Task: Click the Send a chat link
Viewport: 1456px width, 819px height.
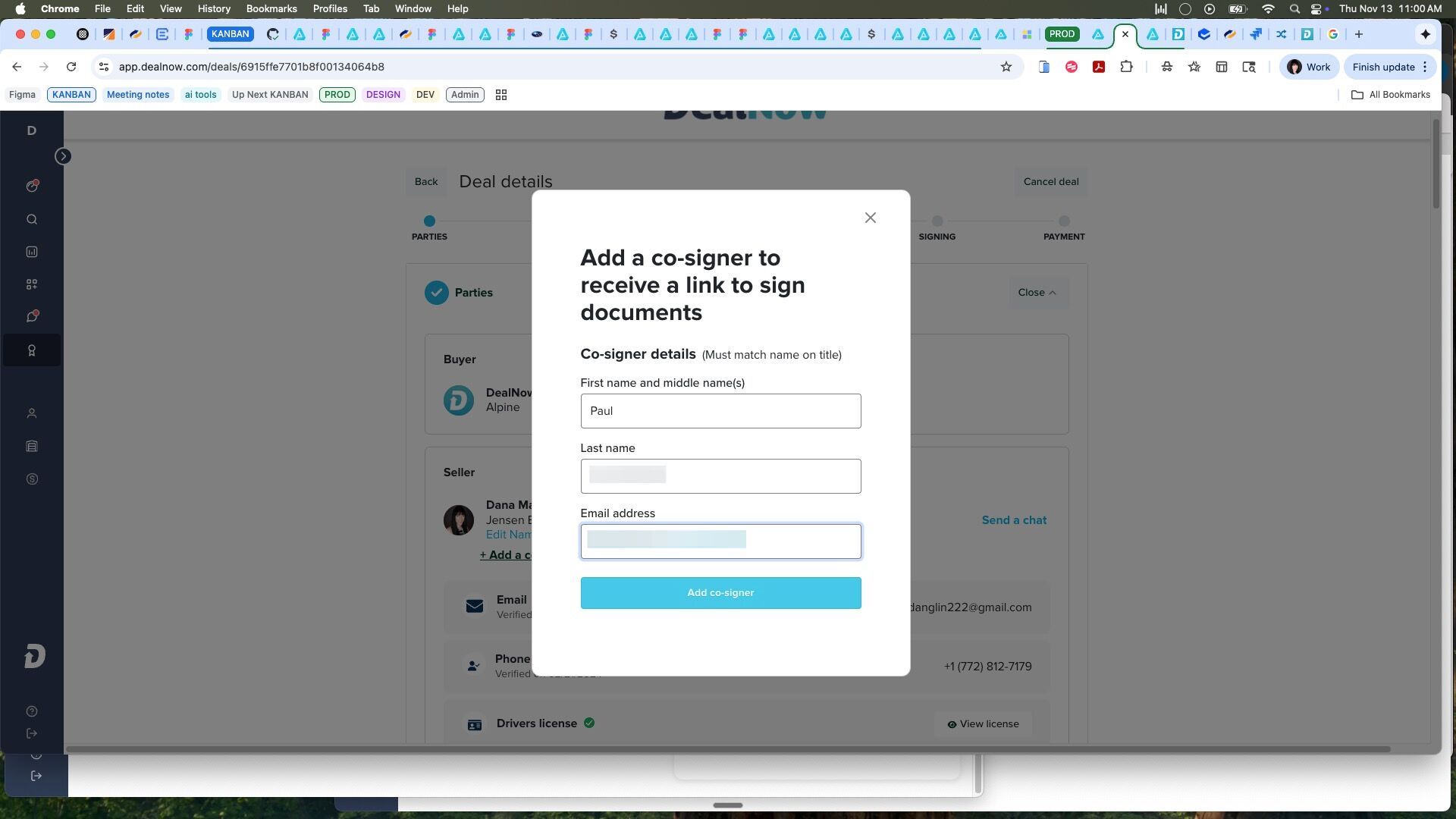Action: (1014, 520)
